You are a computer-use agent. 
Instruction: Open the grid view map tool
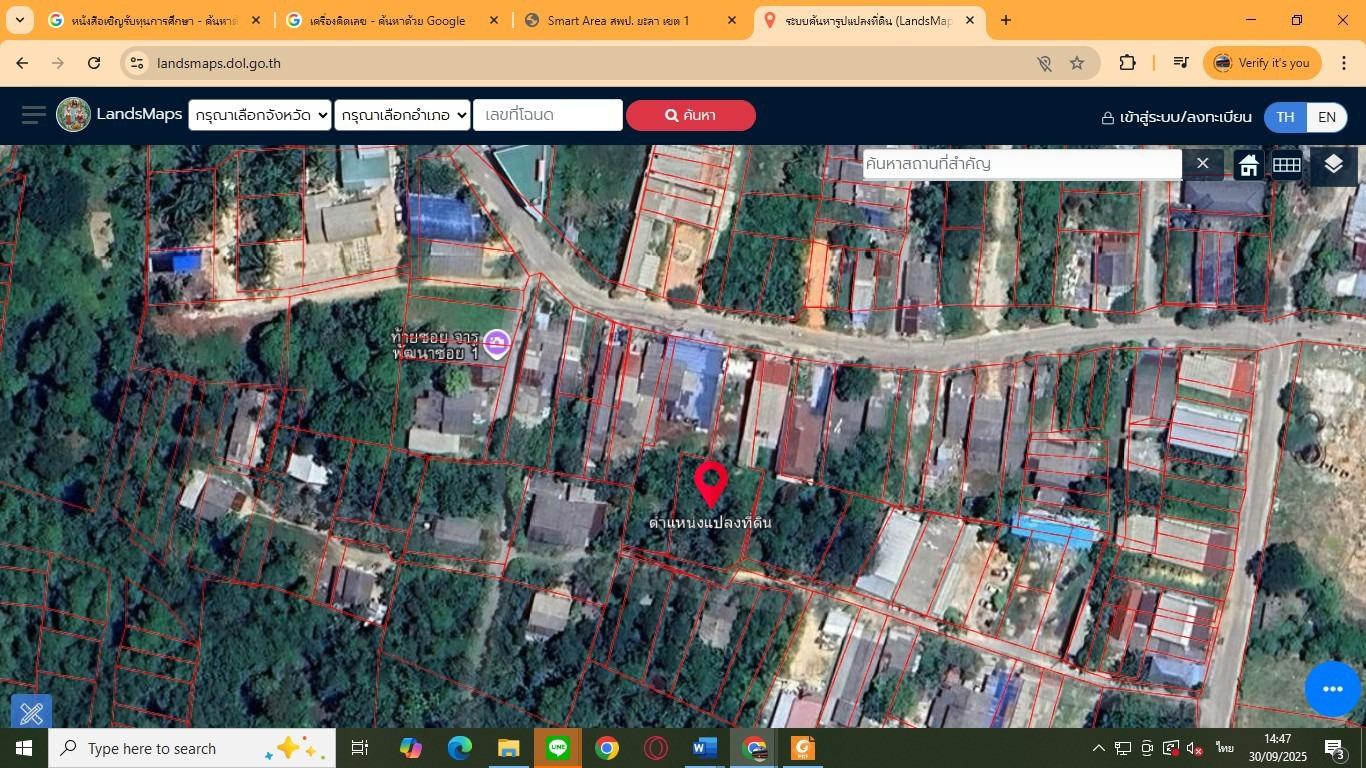1286,165
